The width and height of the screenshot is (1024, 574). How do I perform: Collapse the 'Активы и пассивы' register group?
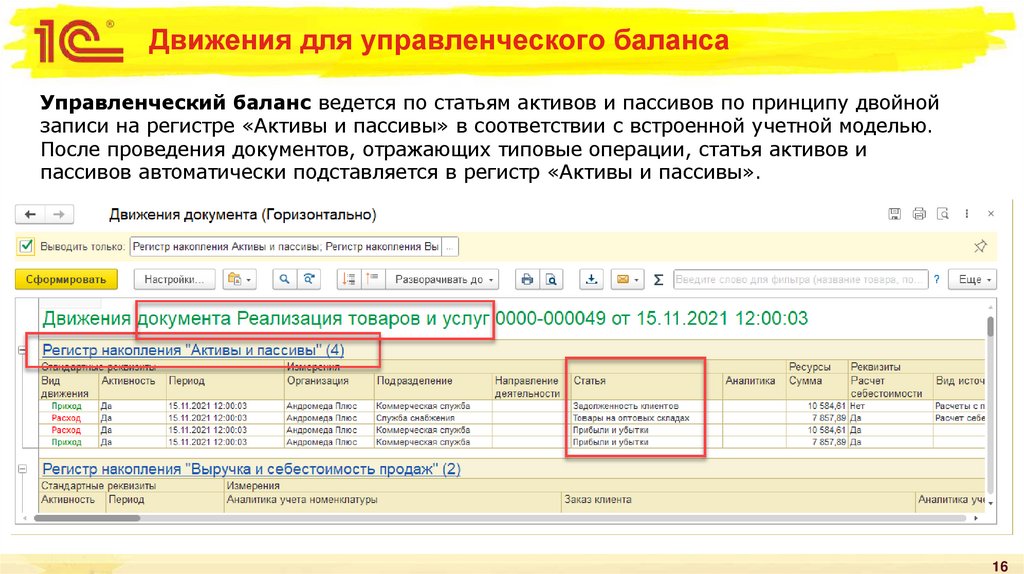[x=22, y=350]
